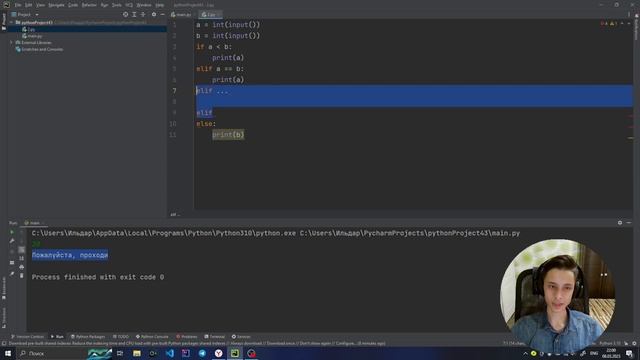Click the PyCharm taskbar icon
The width and height of the screenshot is (640, 360).
pyautogui.click(x=235, y=353)
